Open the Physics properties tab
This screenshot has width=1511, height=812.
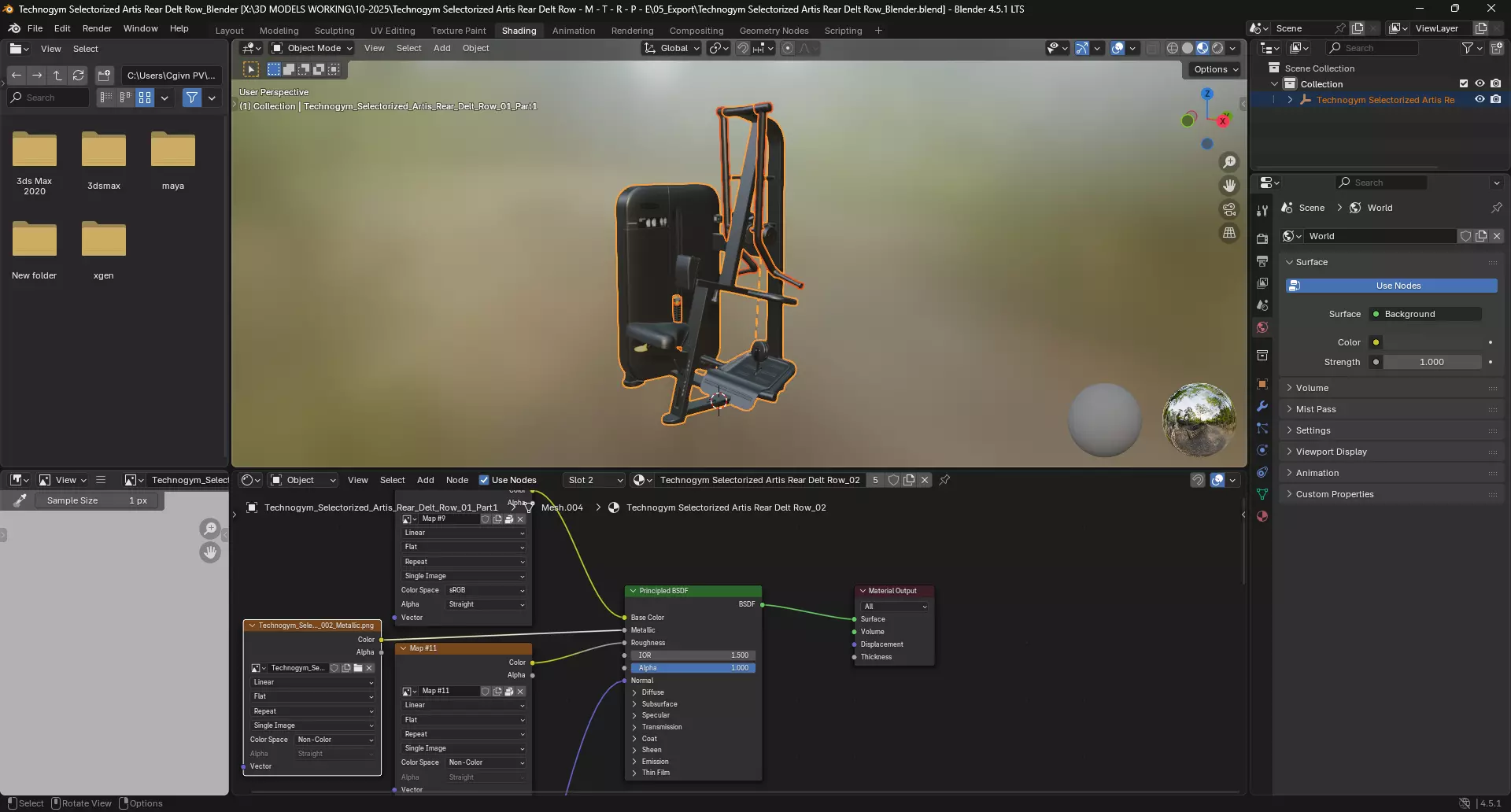coord(1262,450)
